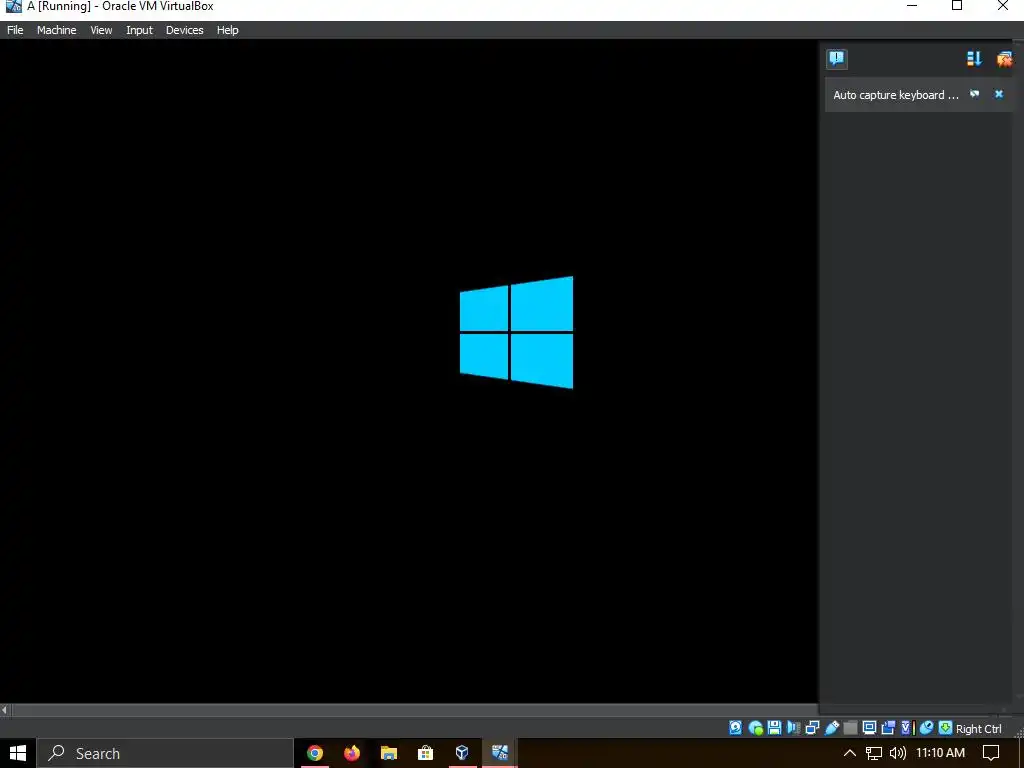Image resolution: width=1024 pixels, height=768 pixels.
Task: Open the Windows Start menu on taskbar
Action: click(18, 753)
